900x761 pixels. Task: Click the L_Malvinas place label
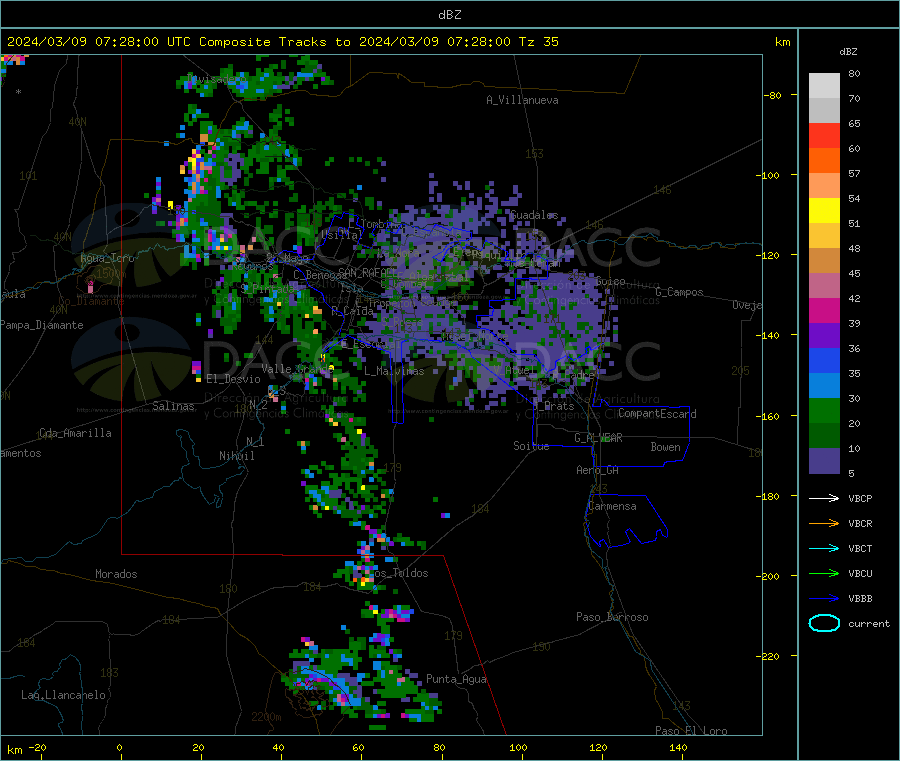point(394,371)
